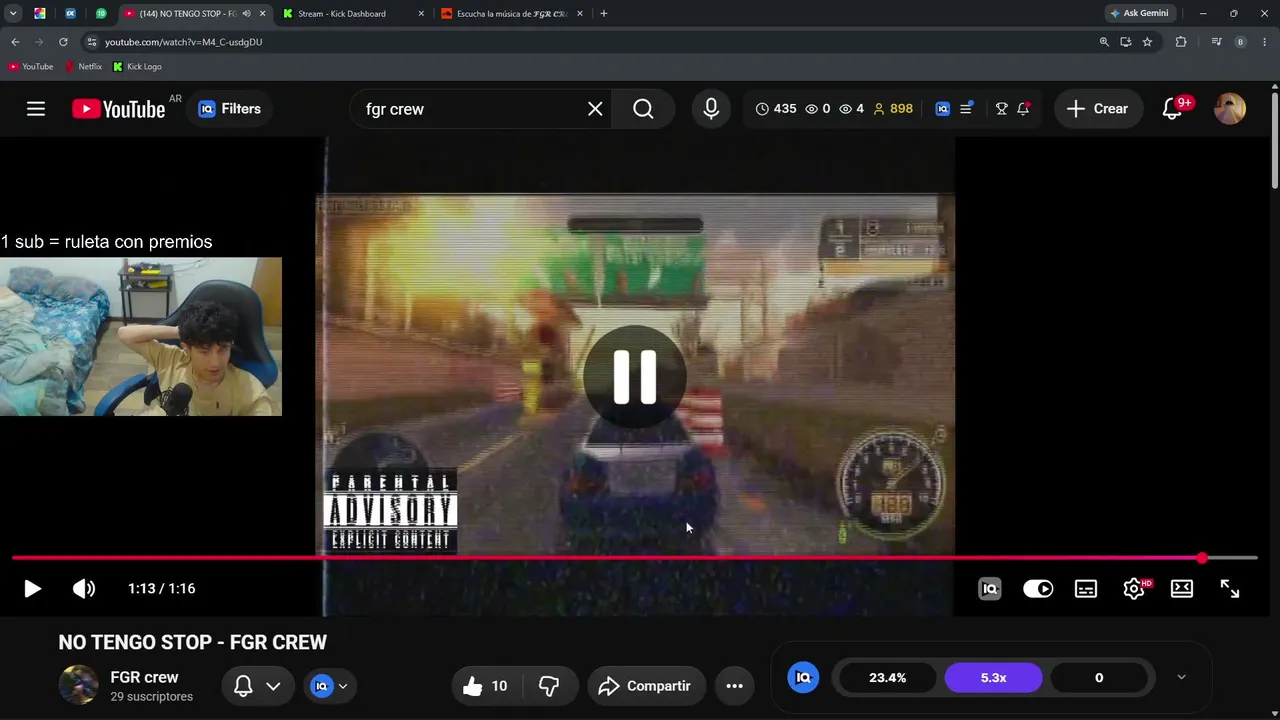
Task: Click the progress bar scrubber handle
Action: click(x=1202, y=558)
